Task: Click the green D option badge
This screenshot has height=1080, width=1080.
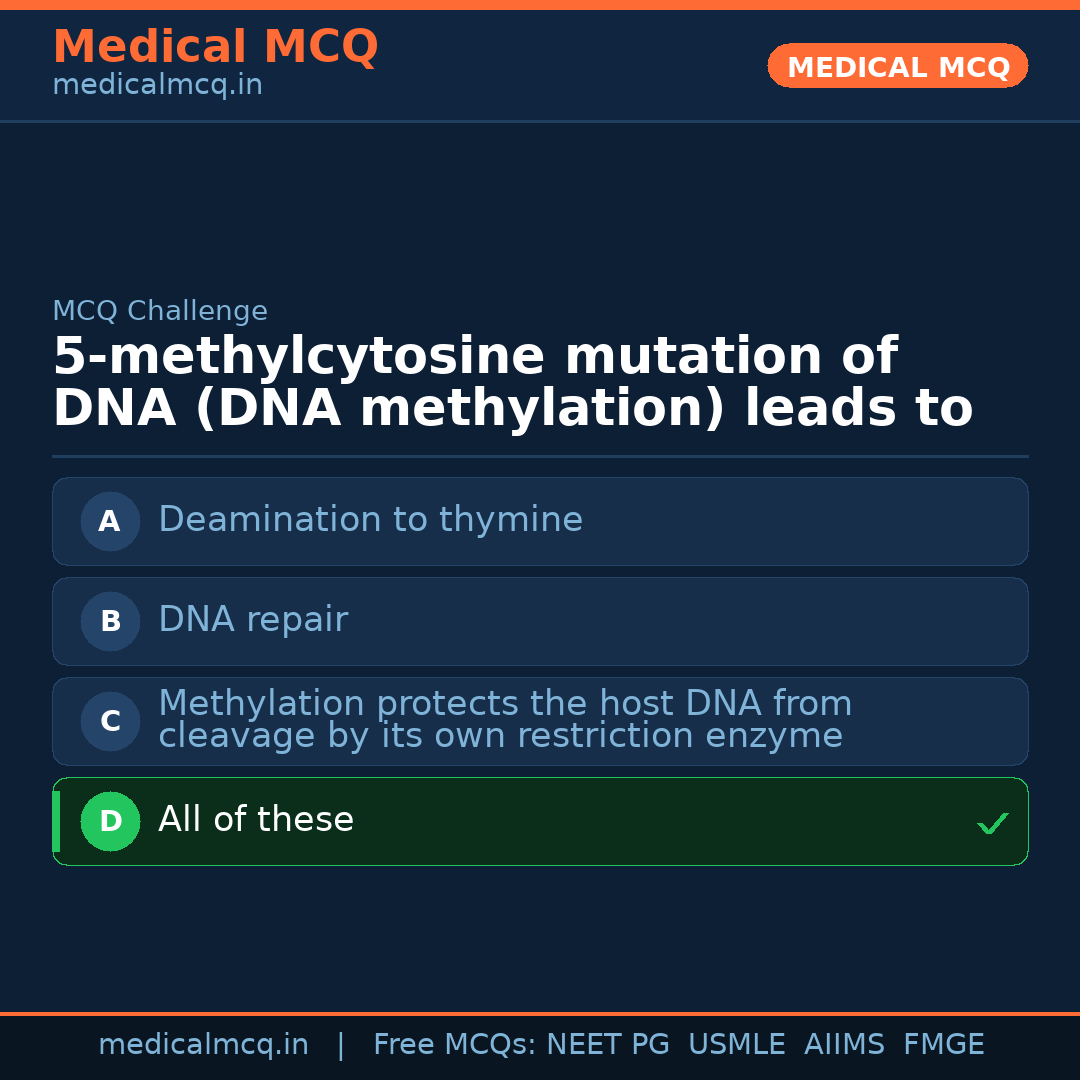Action: [110, 821]
